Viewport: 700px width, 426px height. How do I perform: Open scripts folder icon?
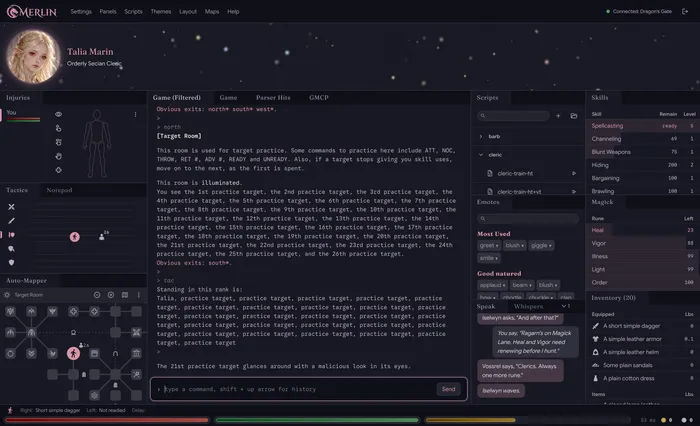coord(574,116)
